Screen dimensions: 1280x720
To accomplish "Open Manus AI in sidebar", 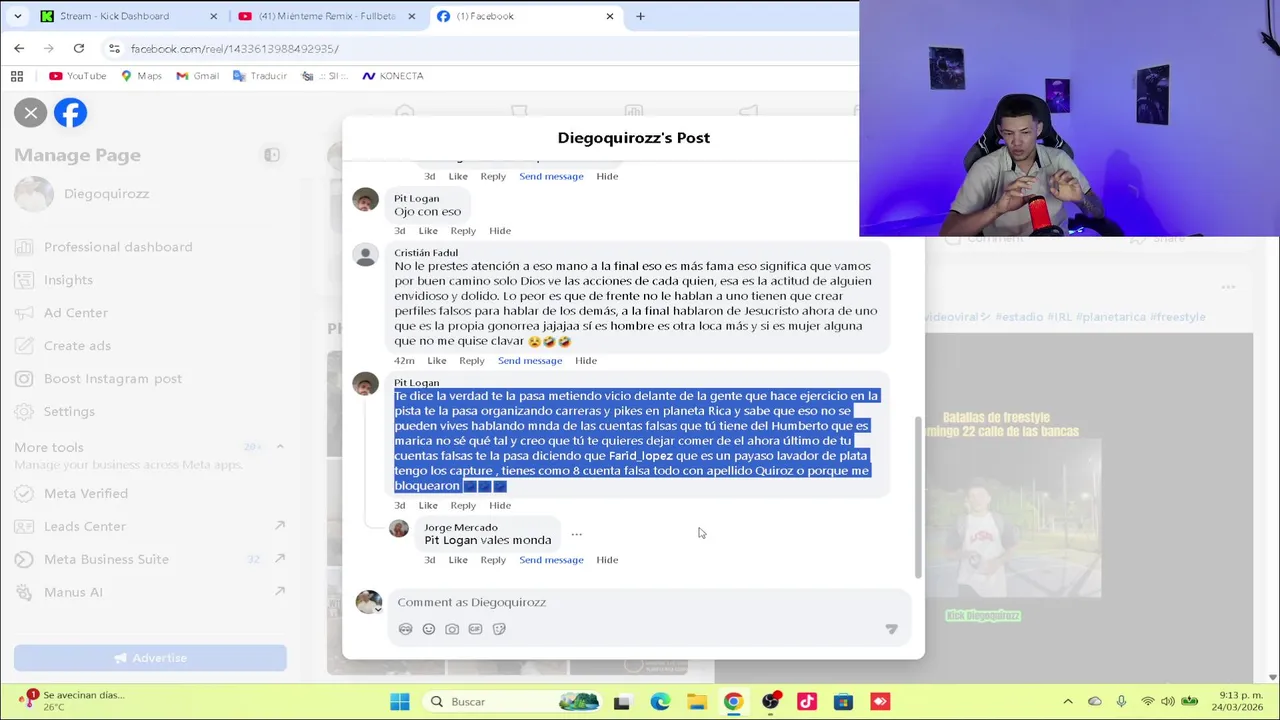I will coord(73,592).
